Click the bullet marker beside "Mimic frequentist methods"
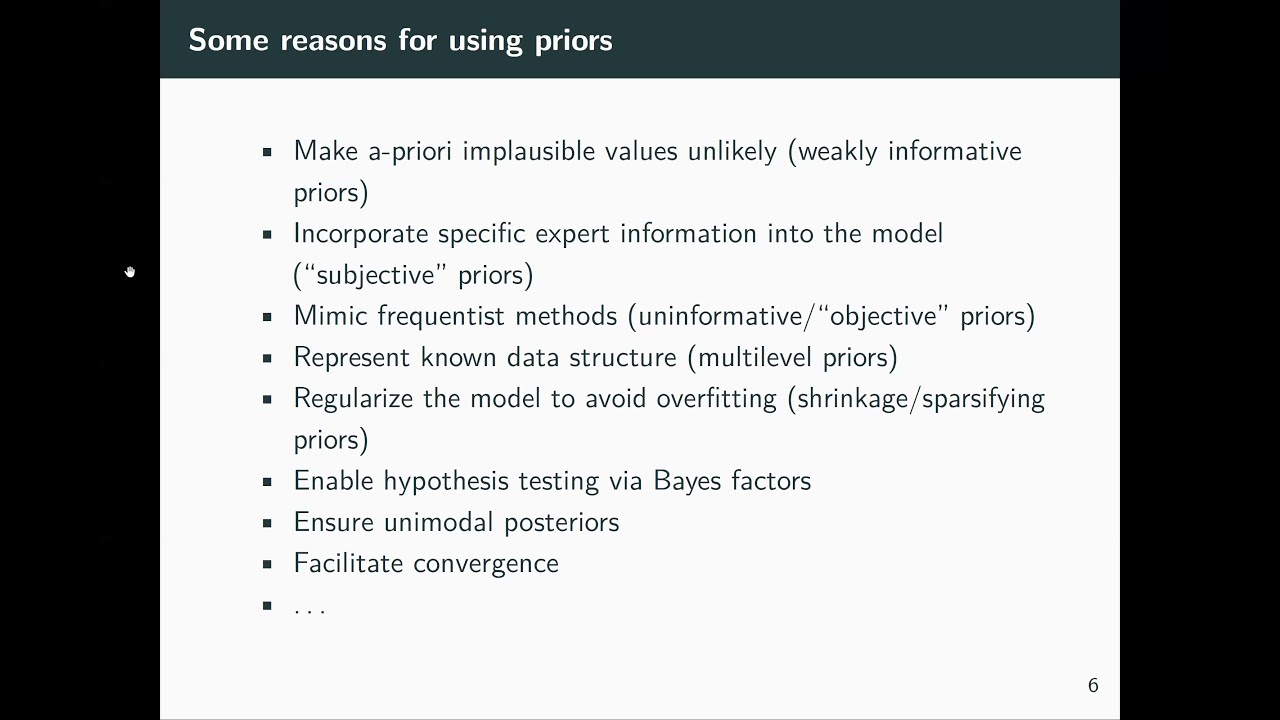 click(267, 317)
